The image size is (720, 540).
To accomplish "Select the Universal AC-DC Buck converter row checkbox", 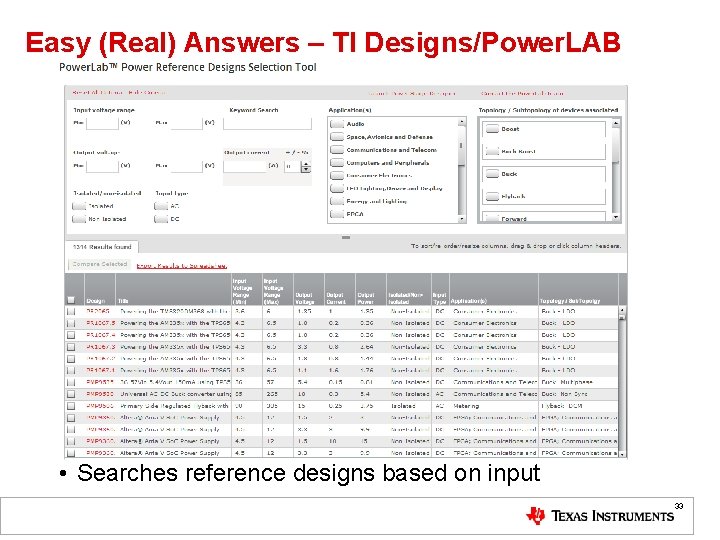I will [x=71, y=394].
